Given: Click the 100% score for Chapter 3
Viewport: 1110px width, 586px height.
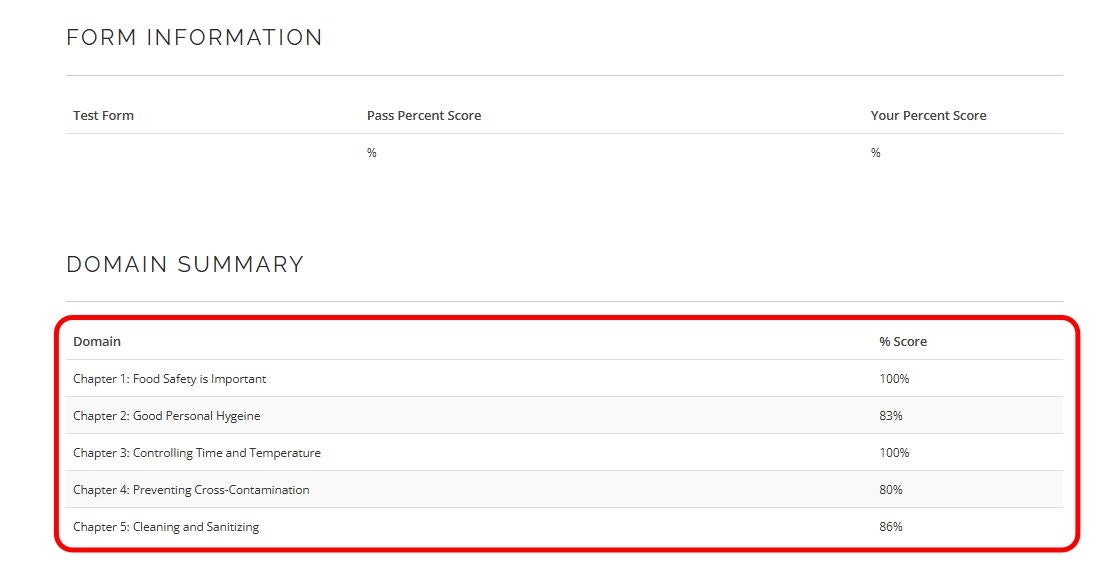Looking at the screenshot, I should 894,453.
